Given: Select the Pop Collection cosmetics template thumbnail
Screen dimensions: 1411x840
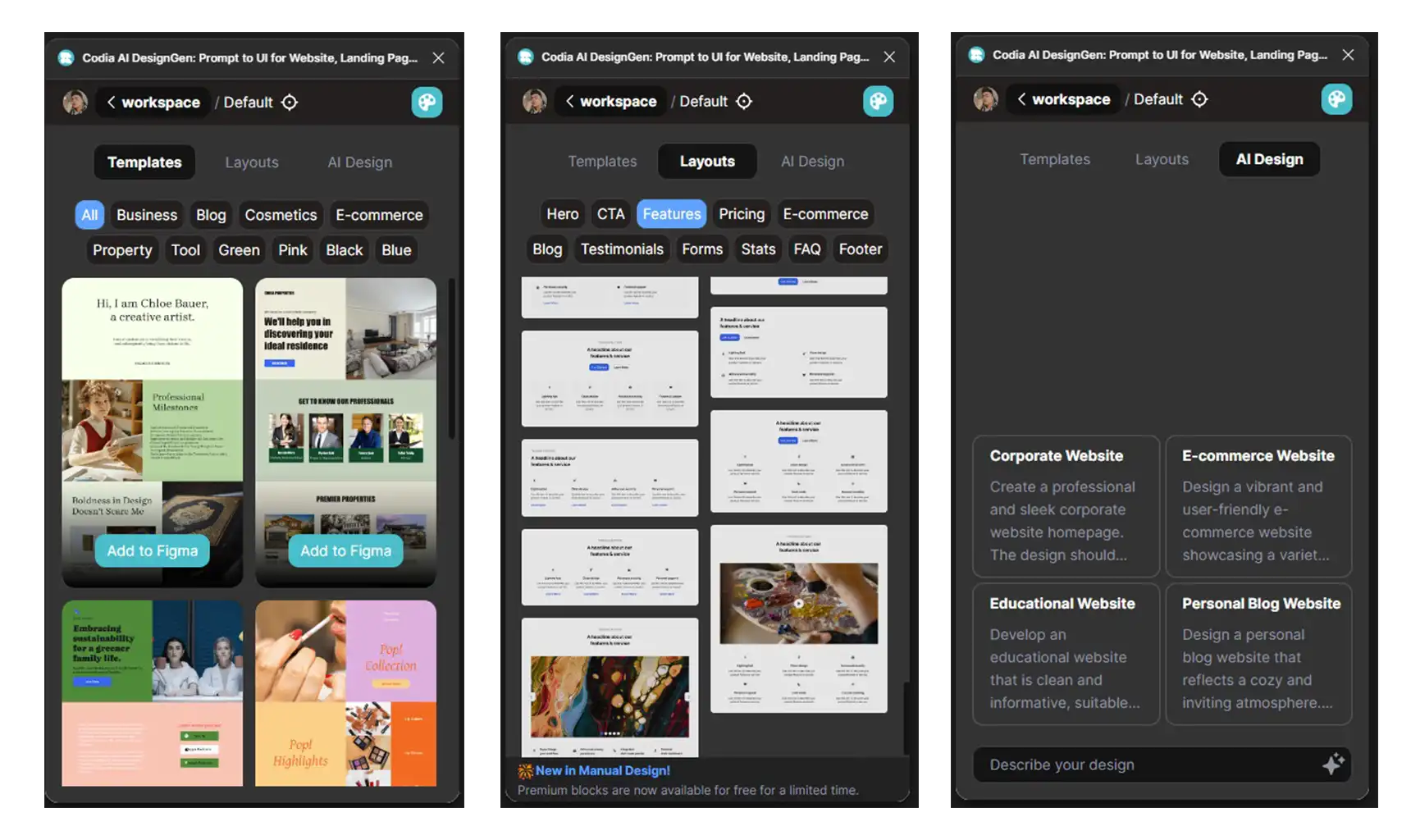Looking at the screenshot, I should pyautogui.click(x=345, y=693).
